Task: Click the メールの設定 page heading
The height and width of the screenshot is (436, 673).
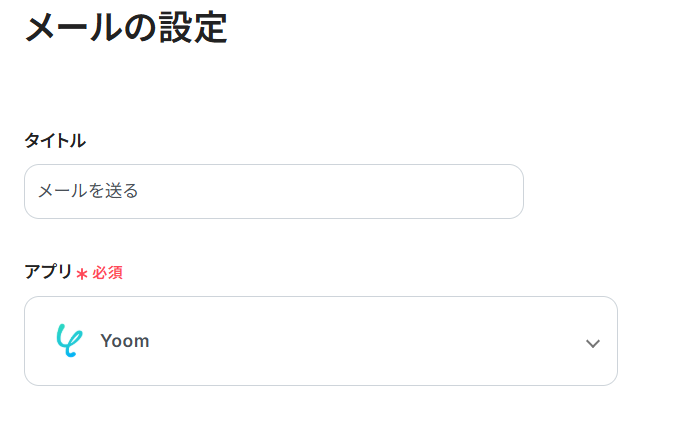Action: [x=126, y=27]
